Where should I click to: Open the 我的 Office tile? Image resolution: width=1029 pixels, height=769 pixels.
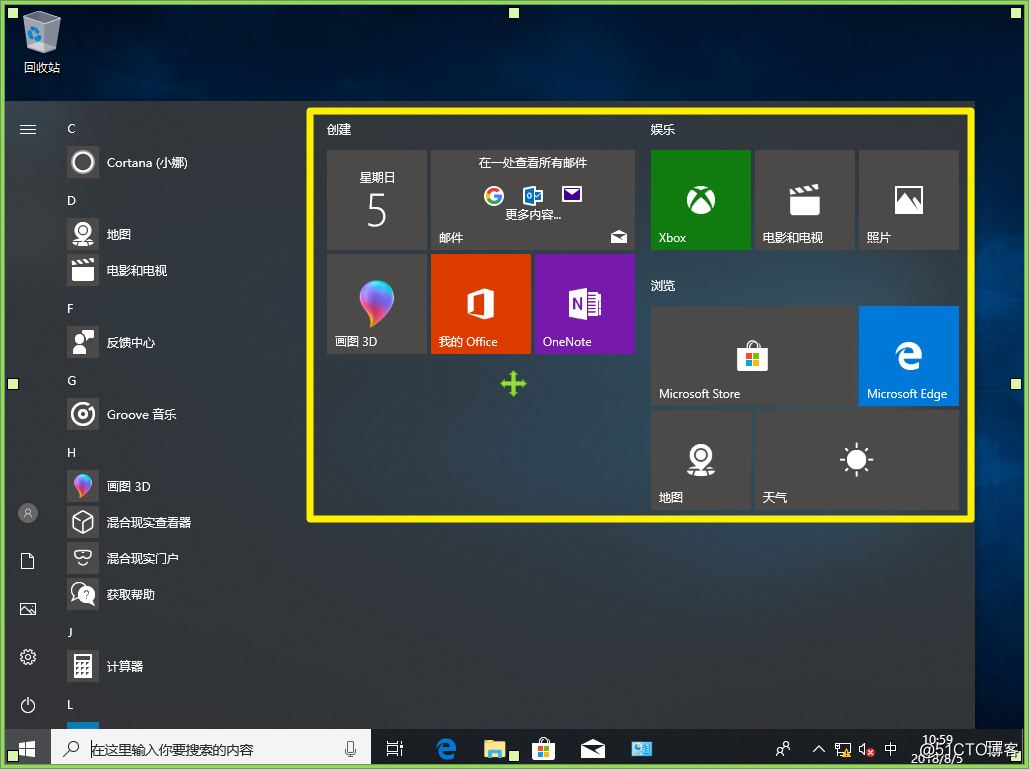480,304
